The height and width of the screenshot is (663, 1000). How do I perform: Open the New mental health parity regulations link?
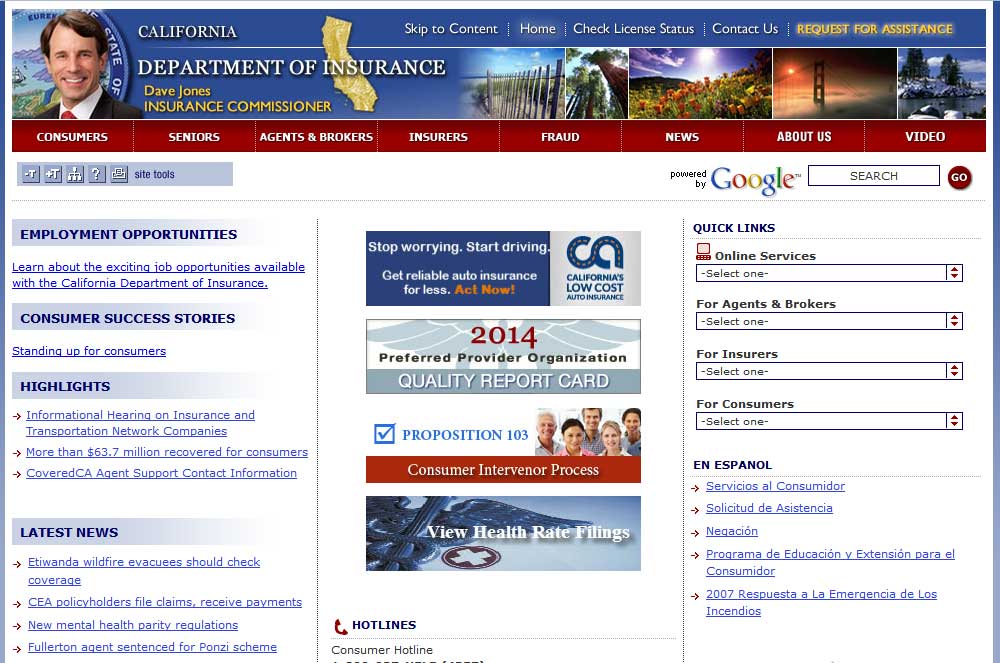coord(133,625)
